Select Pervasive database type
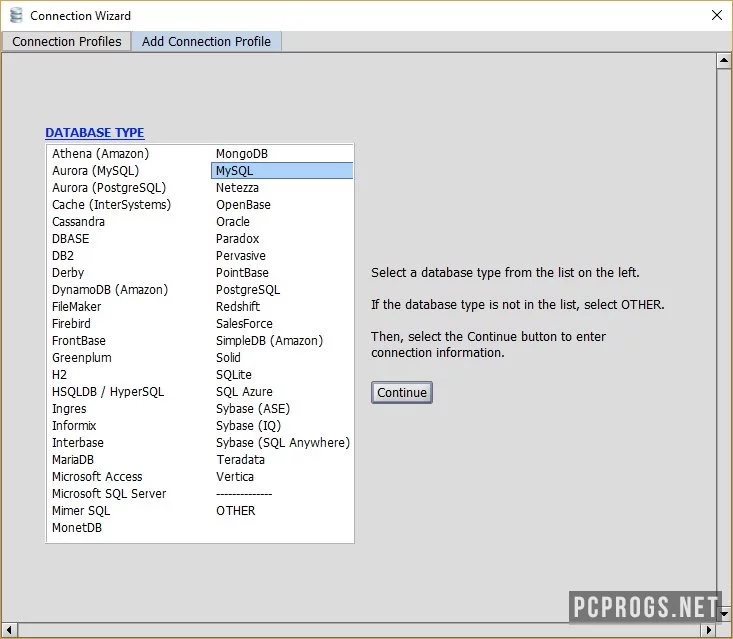 [240, 256]
